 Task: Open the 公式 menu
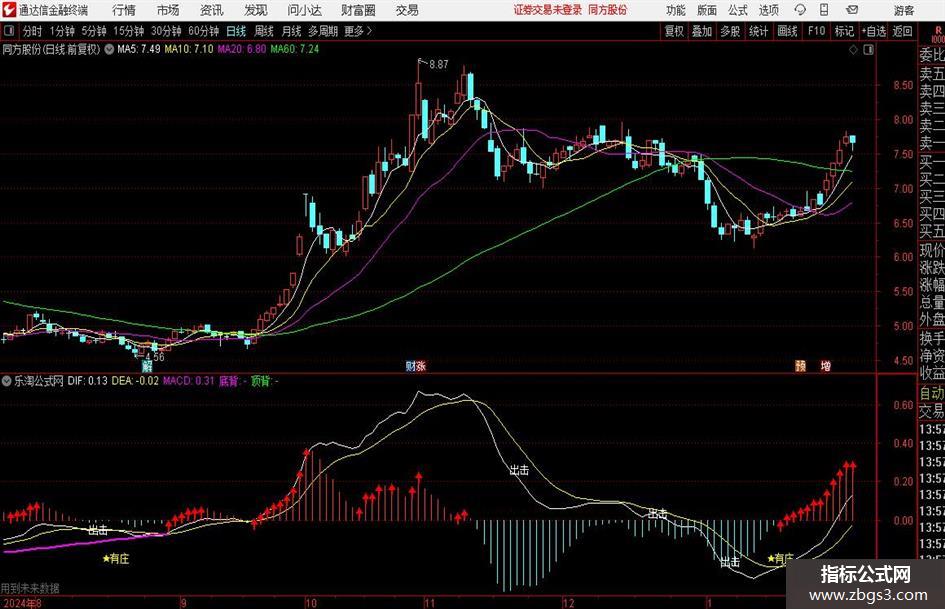(x=737, y=10)
